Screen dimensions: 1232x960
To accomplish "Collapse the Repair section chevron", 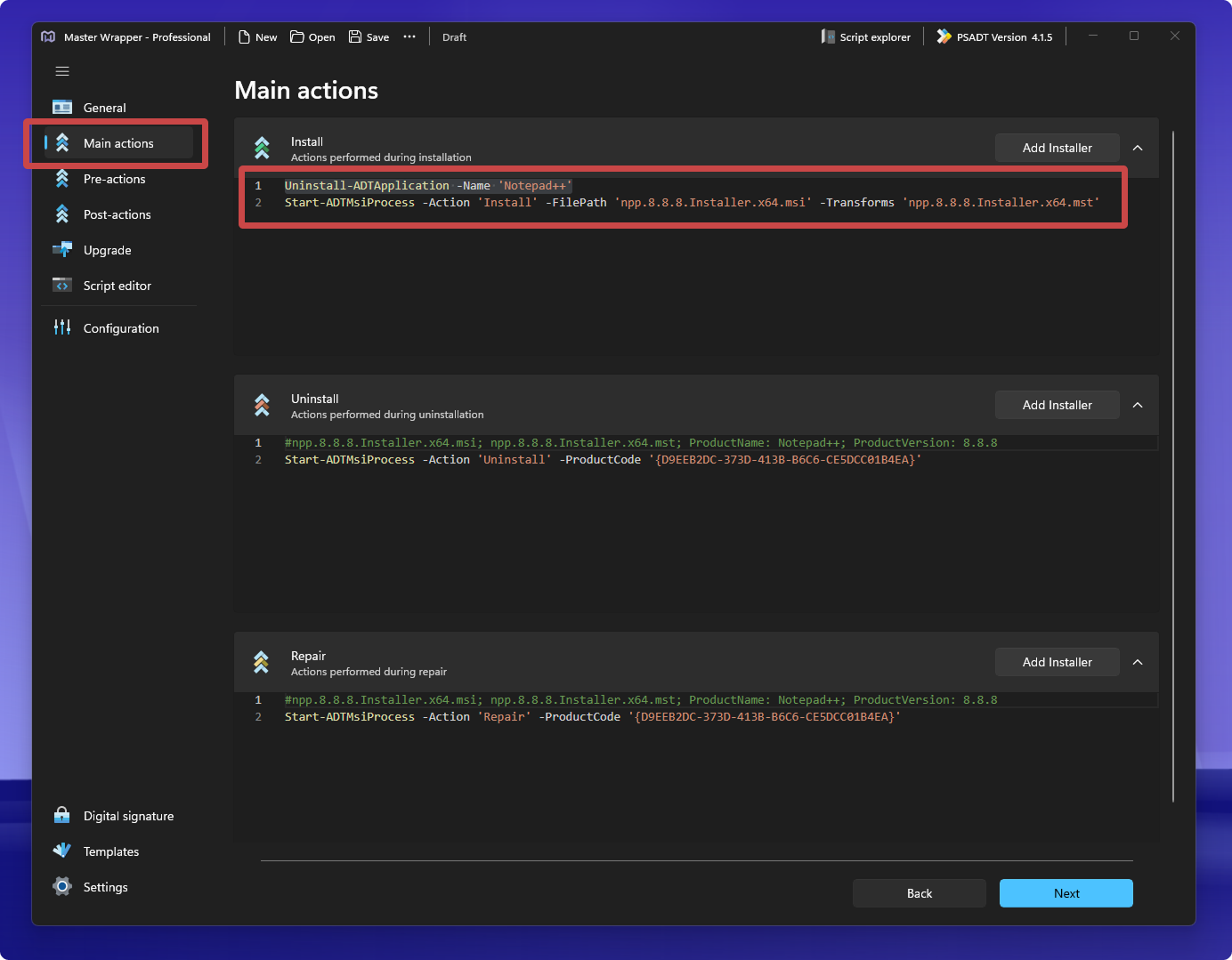I will point(1138,662).
